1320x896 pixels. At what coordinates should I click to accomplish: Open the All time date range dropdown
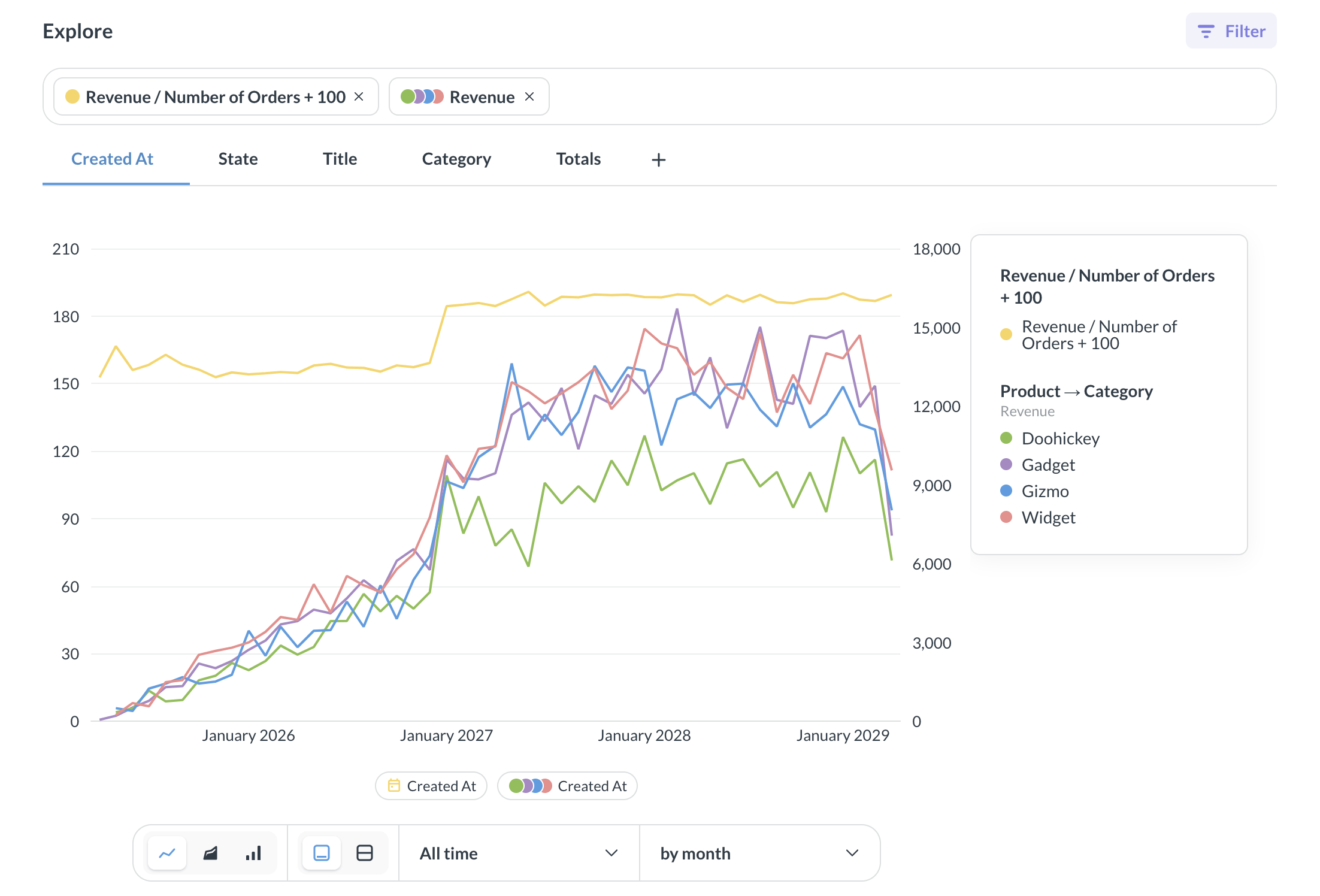(519, 853)
